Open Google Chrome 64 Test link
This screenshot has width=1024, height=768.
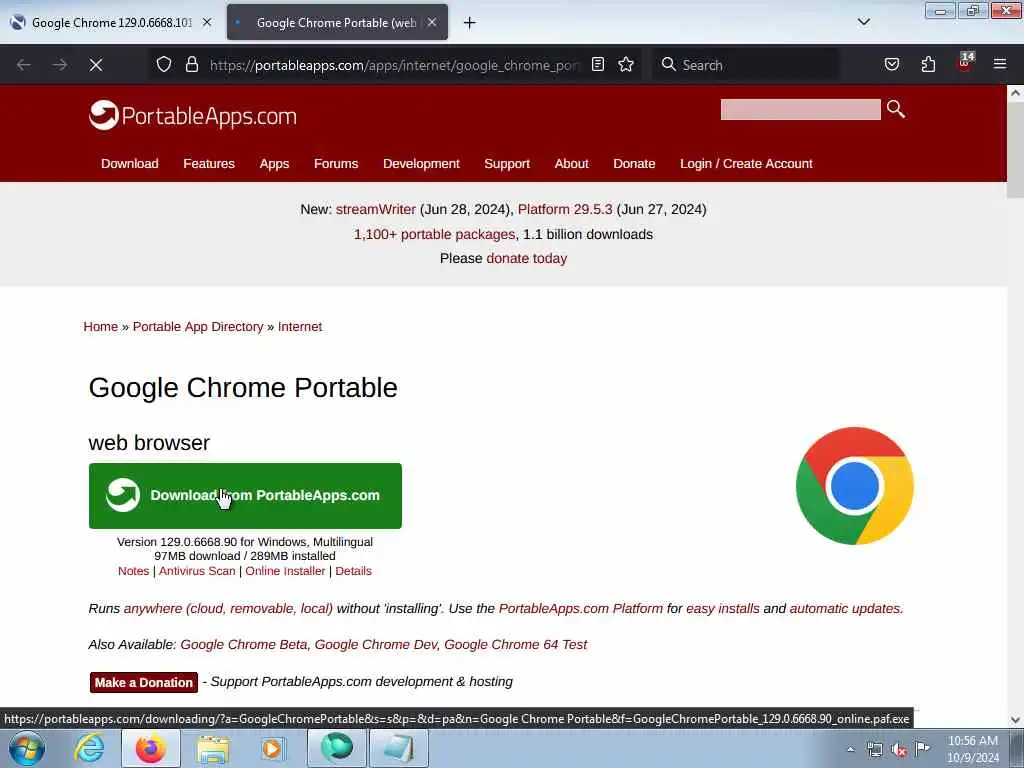pos(515,645)
